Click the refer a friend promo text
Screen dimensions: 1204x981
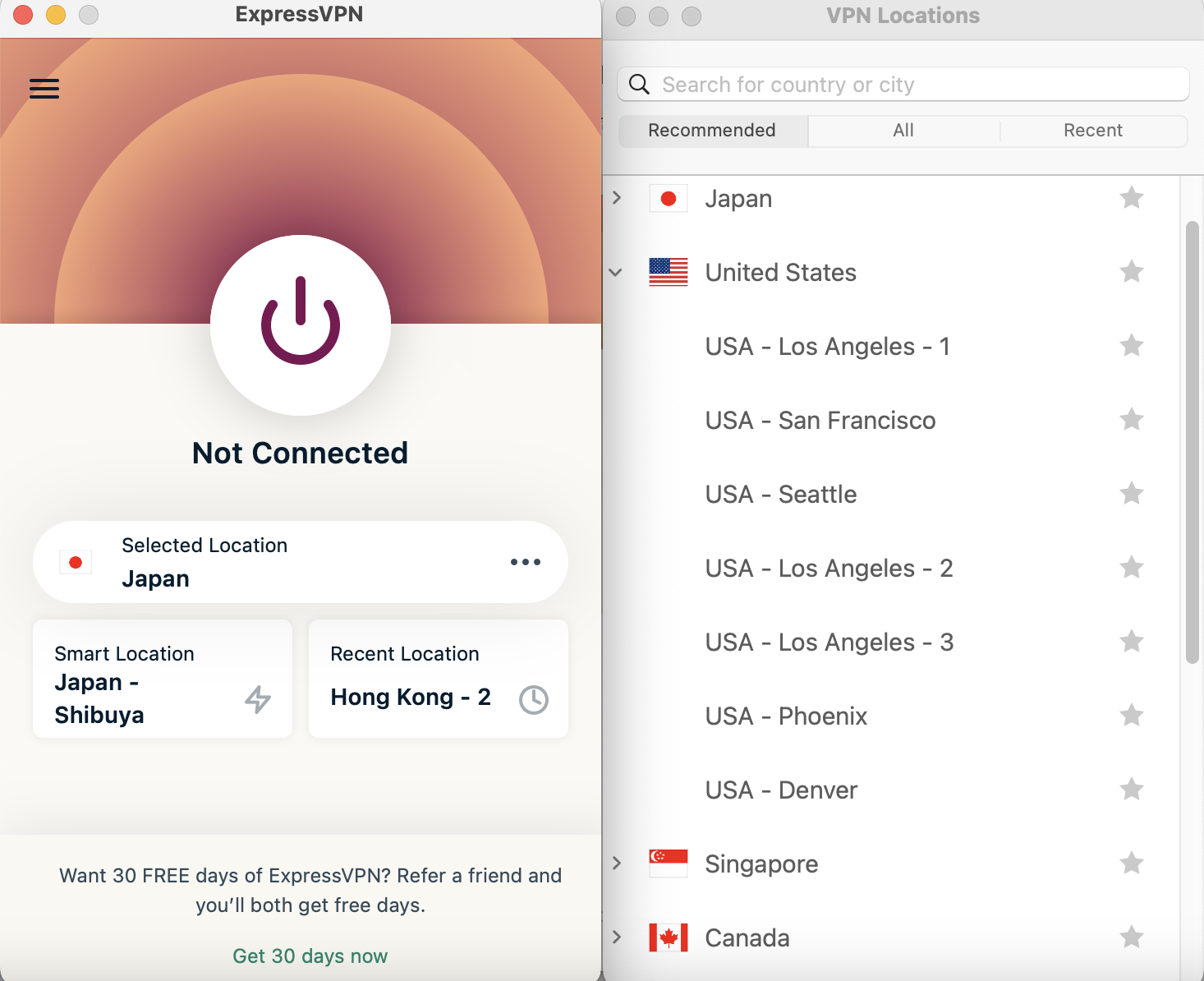point(310,890)
